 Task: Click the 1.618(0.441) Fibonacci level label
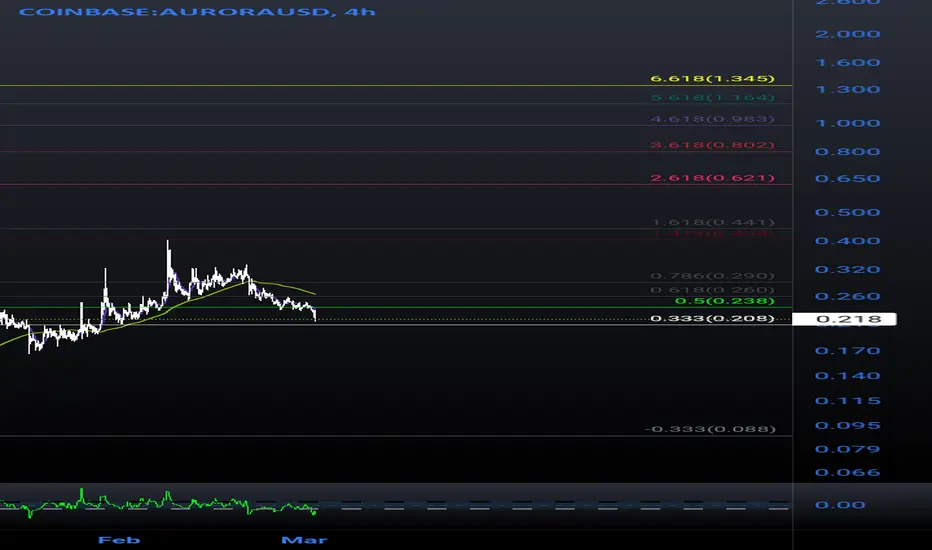712,222
